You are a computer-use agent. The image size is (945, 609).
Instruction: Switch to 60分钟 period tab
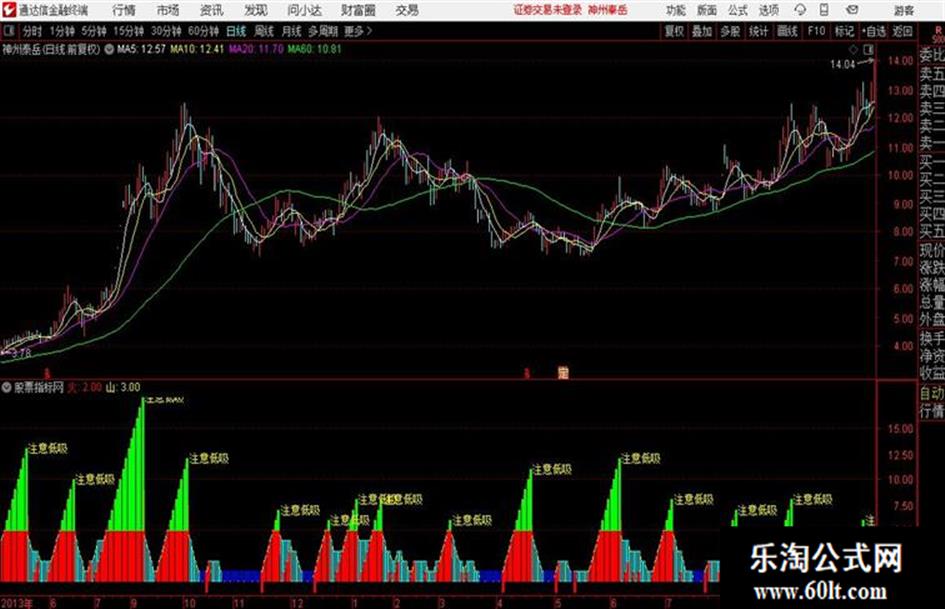click(x=203, y=31)
